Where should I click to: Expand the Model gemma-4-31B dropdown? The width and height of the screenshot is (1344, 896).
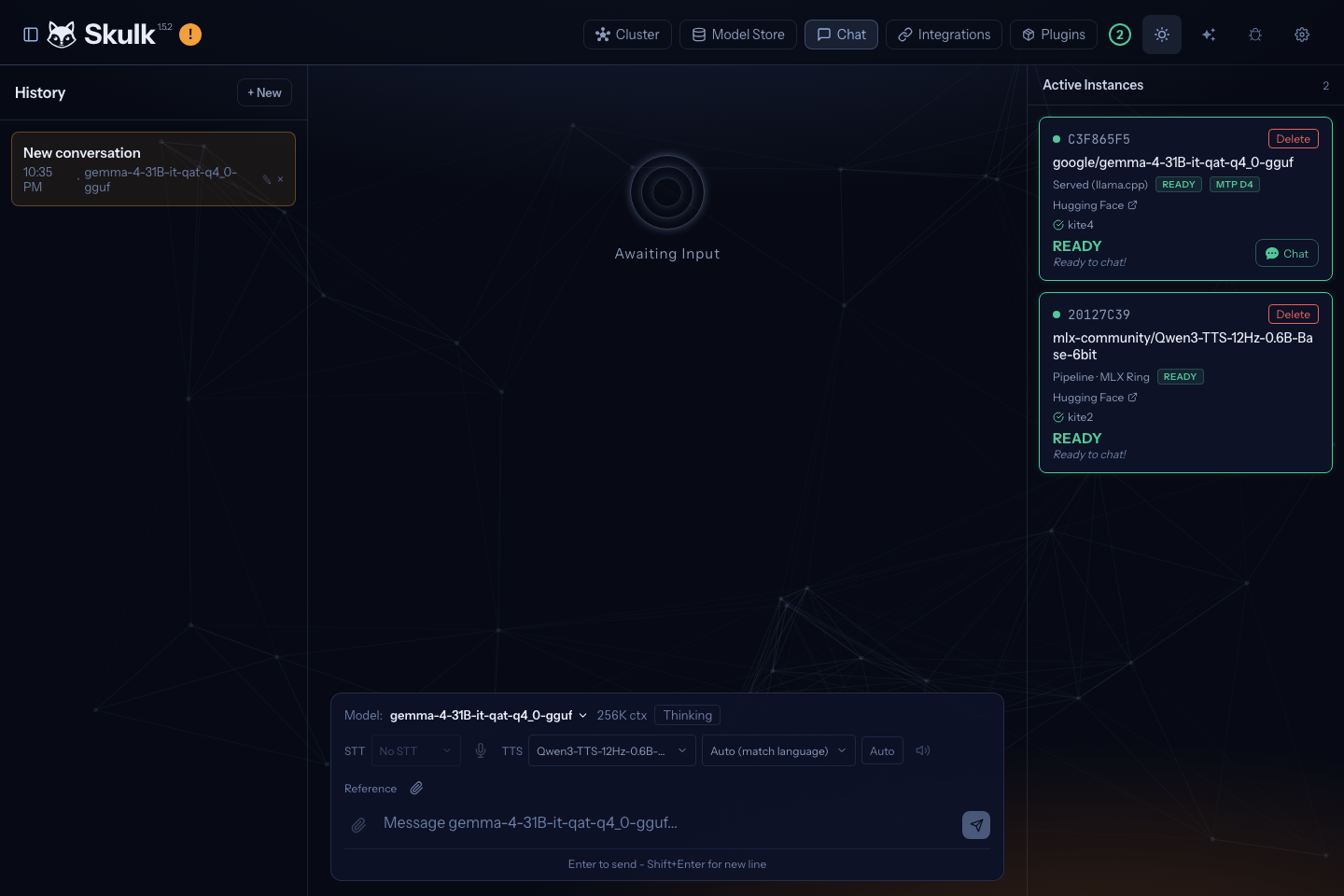[488, 715]
